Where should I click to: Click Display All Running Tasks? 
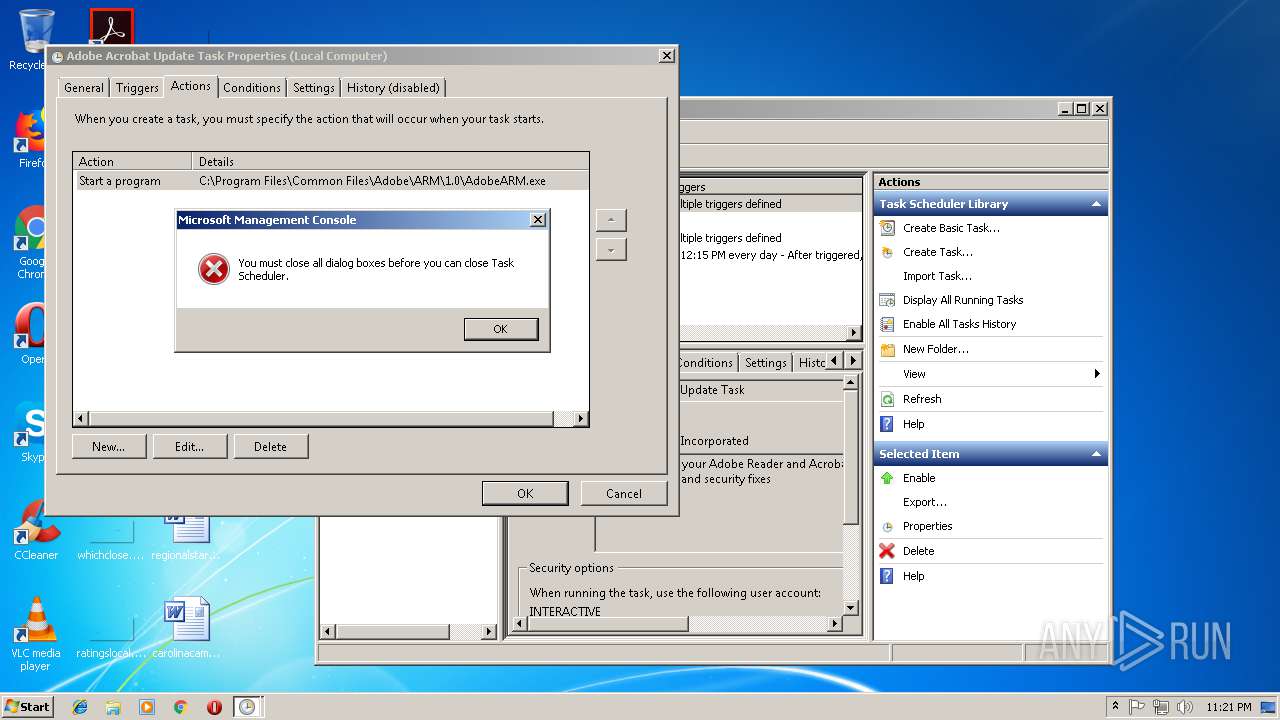pyautogui.click(x=962, y=300)
